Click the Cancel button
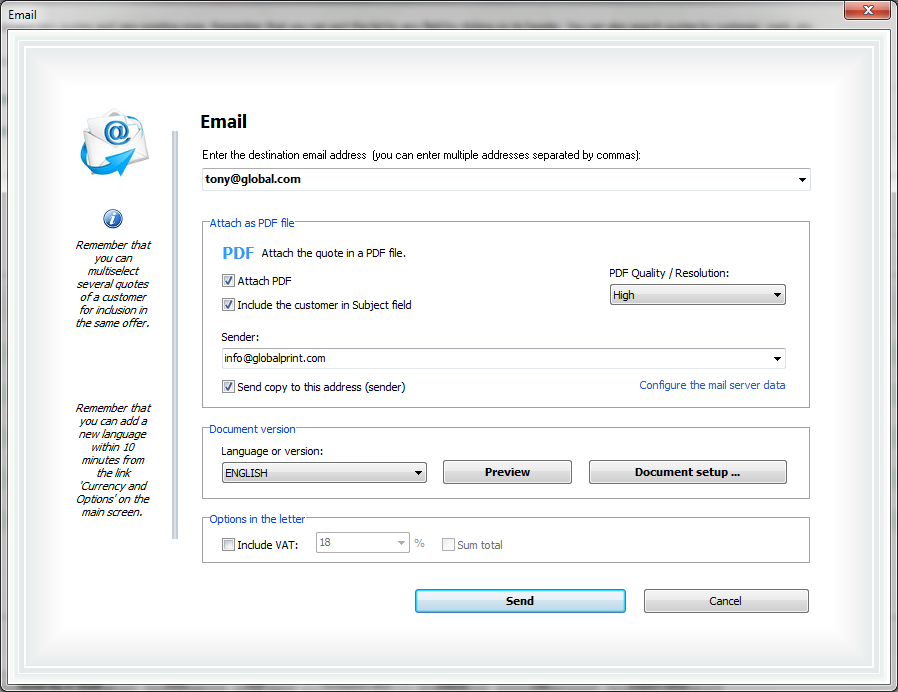This screenshot has width=898, height=692. click(x=726, y=601)
